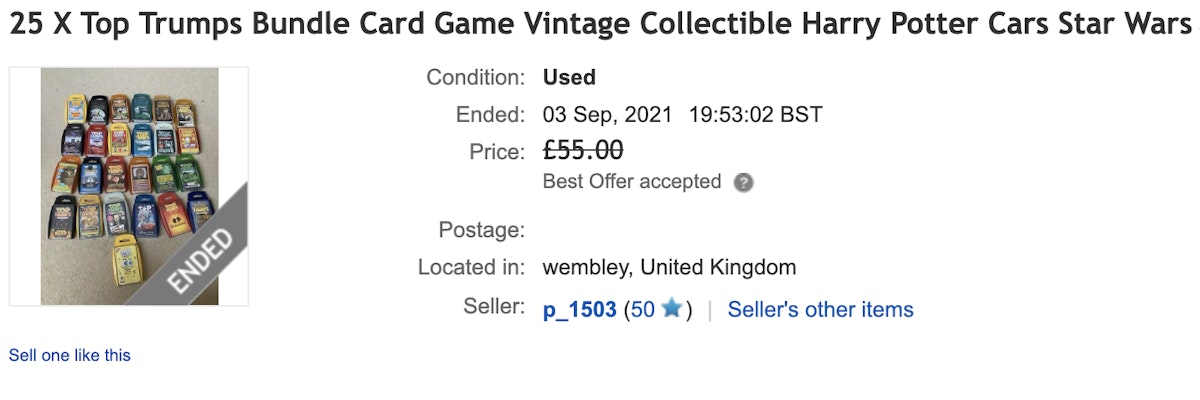Click the wembley, United Kingdom location text
This screenshot has height=400, width=1200.
click(669, 268)
